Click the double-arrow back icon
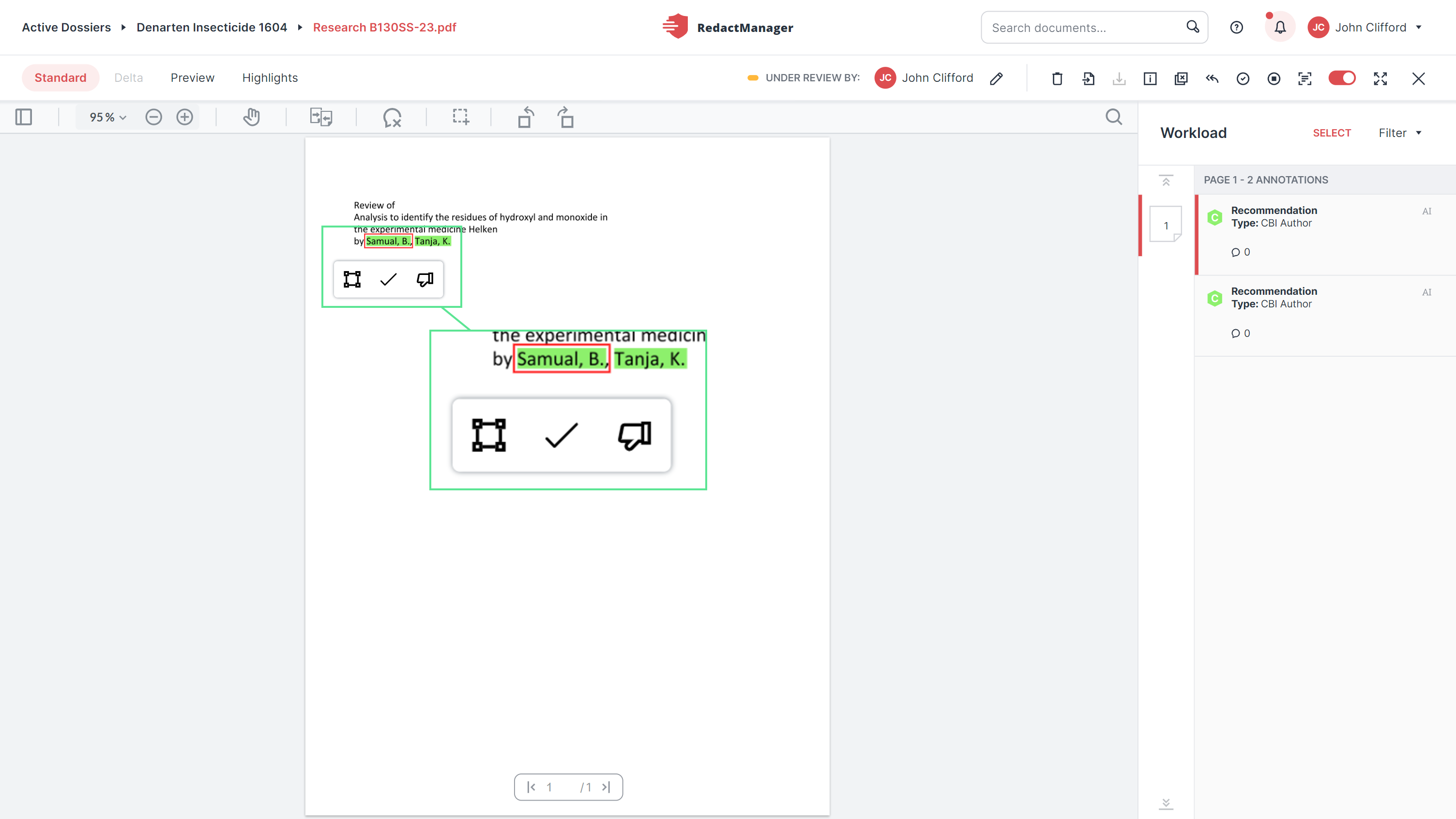This screenshot has width=1456, height=819. click(1212, 78)
